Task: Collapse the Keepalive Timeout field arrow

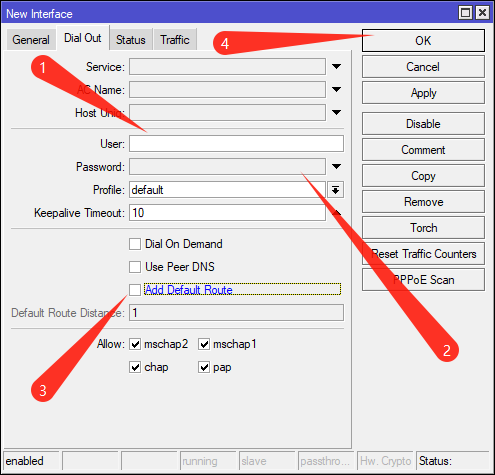Action: (x=336, y=213)
